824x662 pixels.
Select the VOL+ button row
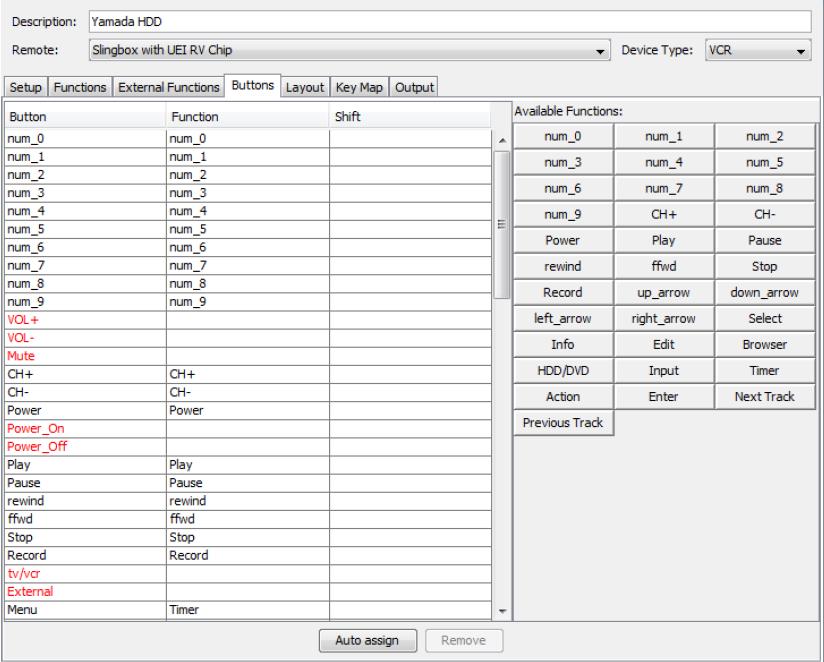coord(84,319)
